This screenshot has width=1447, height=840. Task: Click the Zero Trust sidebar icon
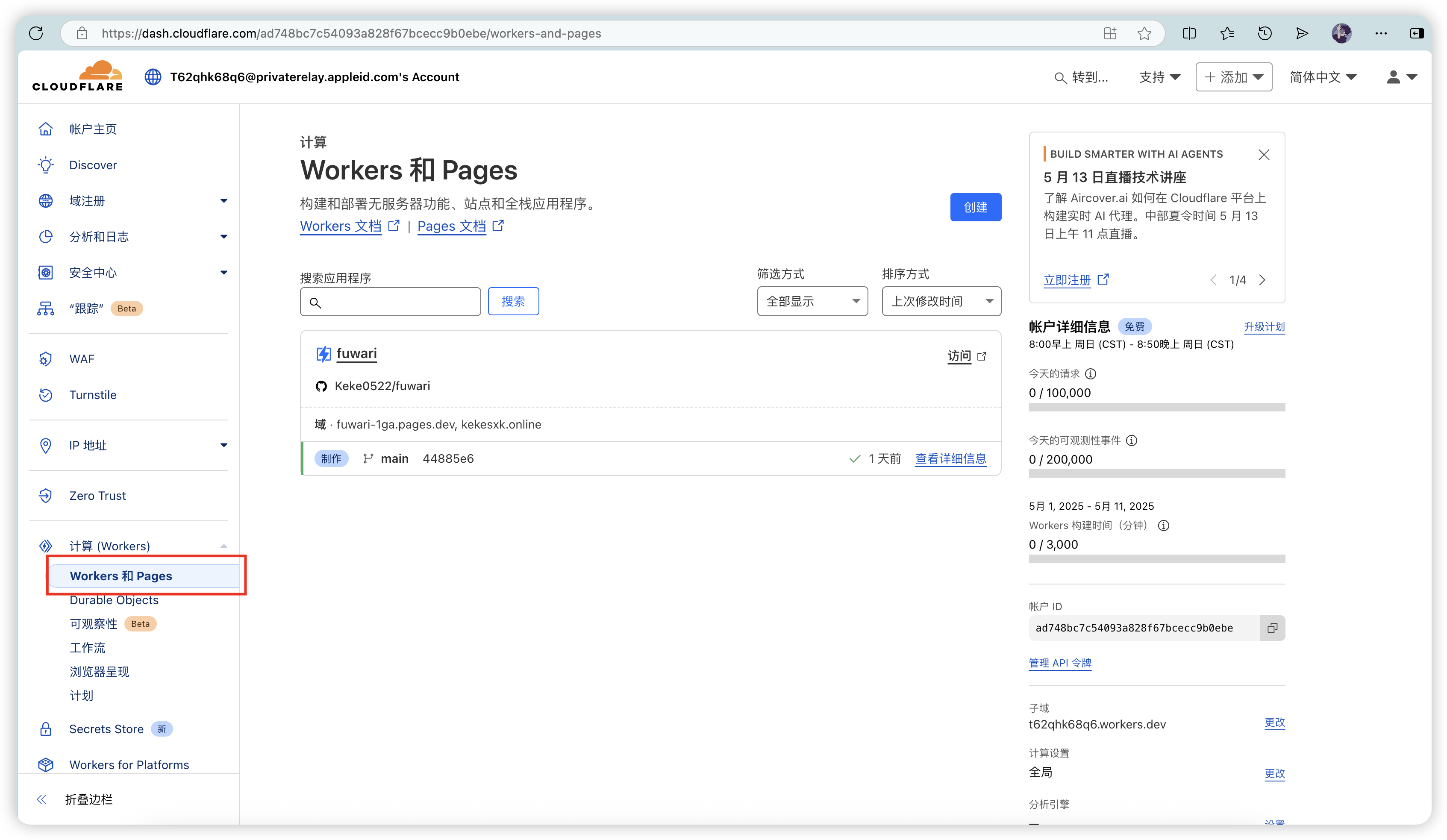45,496
